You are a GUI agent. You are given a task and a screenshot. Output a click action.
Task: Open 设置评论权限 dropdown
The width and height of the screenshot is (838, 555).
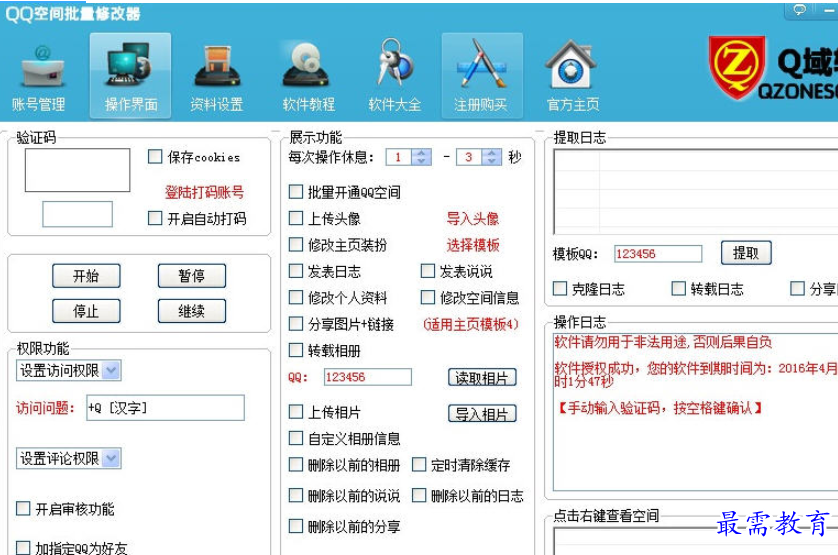click(x=69, y=458)
